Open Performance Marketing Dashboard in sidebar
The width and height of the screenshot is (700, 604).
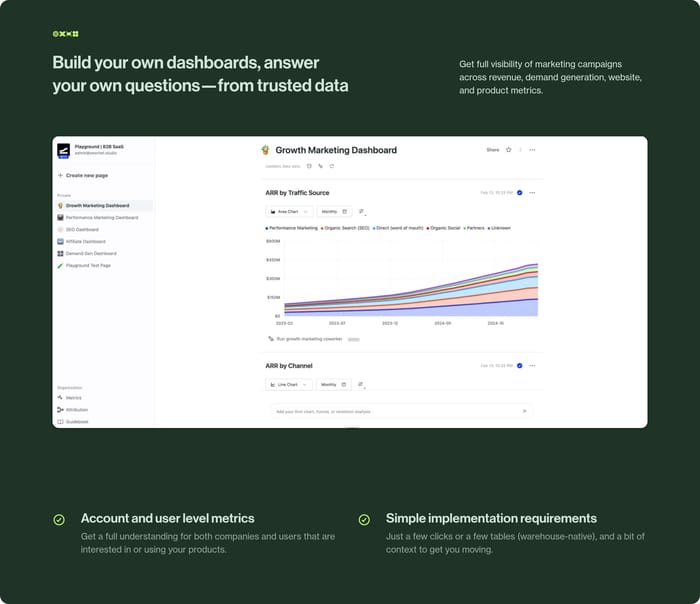tap(101, 217)
